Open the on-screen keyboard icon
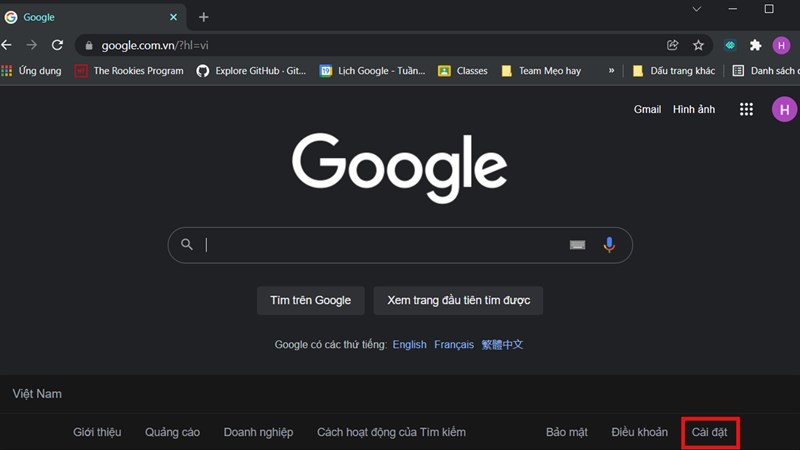 (x=577, y=244)
